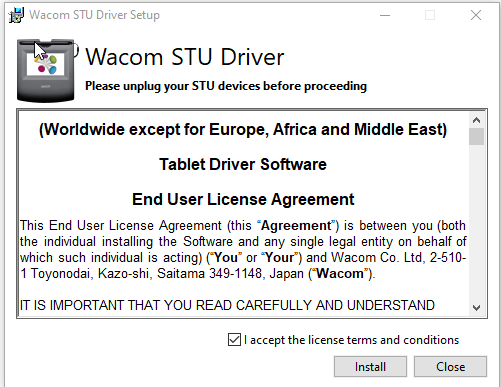501x387 pixels.
Task: Click the "Tablet Driver Software" heading
Action: tap(243, 164)
